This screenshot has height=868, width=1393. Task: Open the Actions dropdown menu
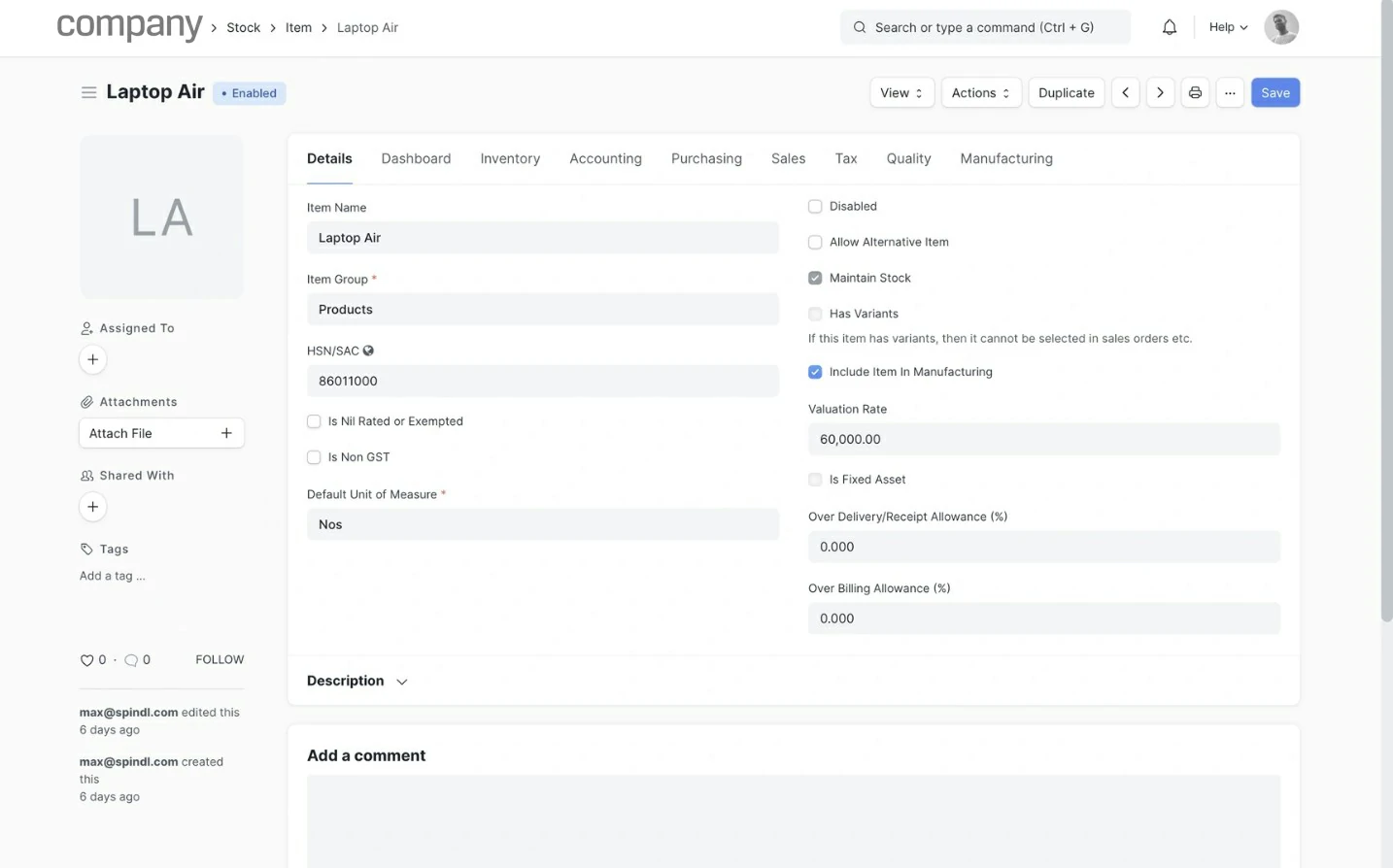tap(980, 93)
